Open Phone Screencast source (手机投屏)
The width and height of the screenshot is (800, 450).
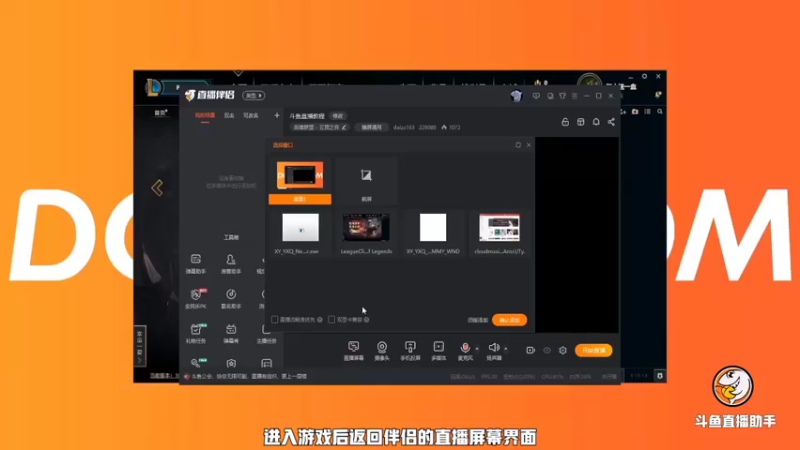click(x=410, y=351)
